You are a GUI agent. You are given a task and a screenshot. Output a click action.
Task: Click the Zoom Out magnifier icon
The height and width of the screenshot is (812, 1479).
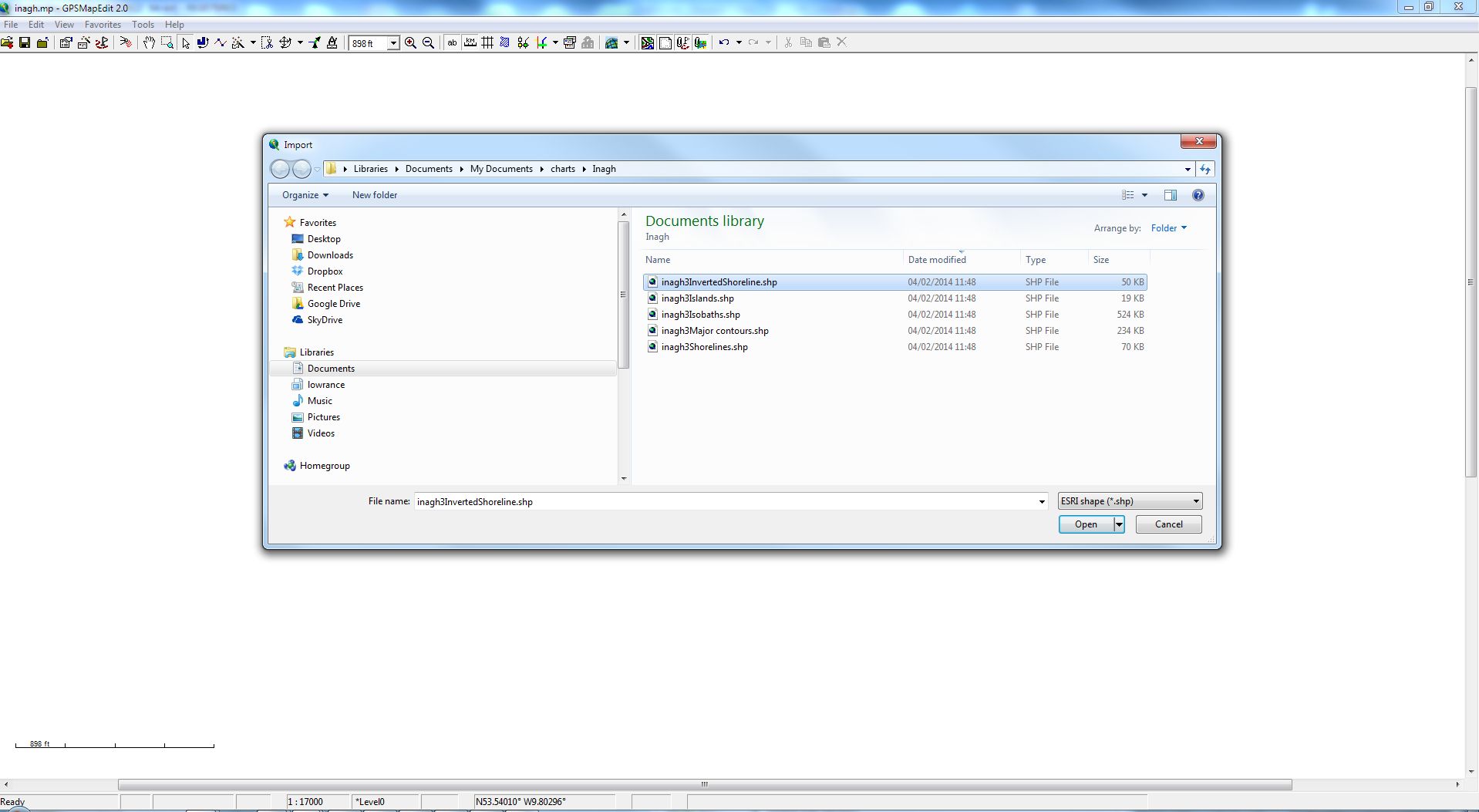point(428,42)
